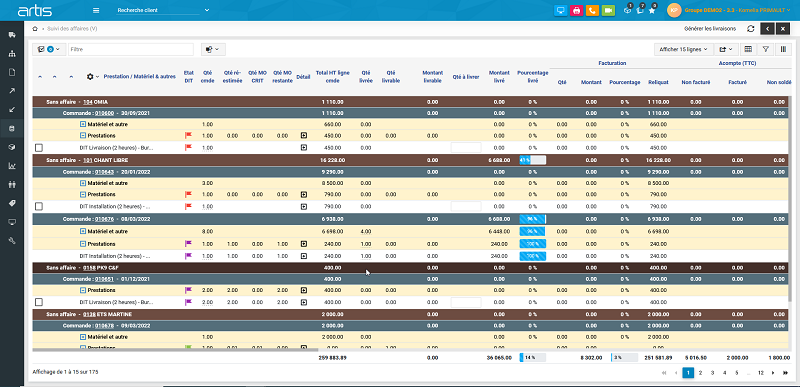Screen dimensions: 800x387
Task: Tick checkbox for DIT Livraison row under OMIA
Action: [x=39, y=148]
